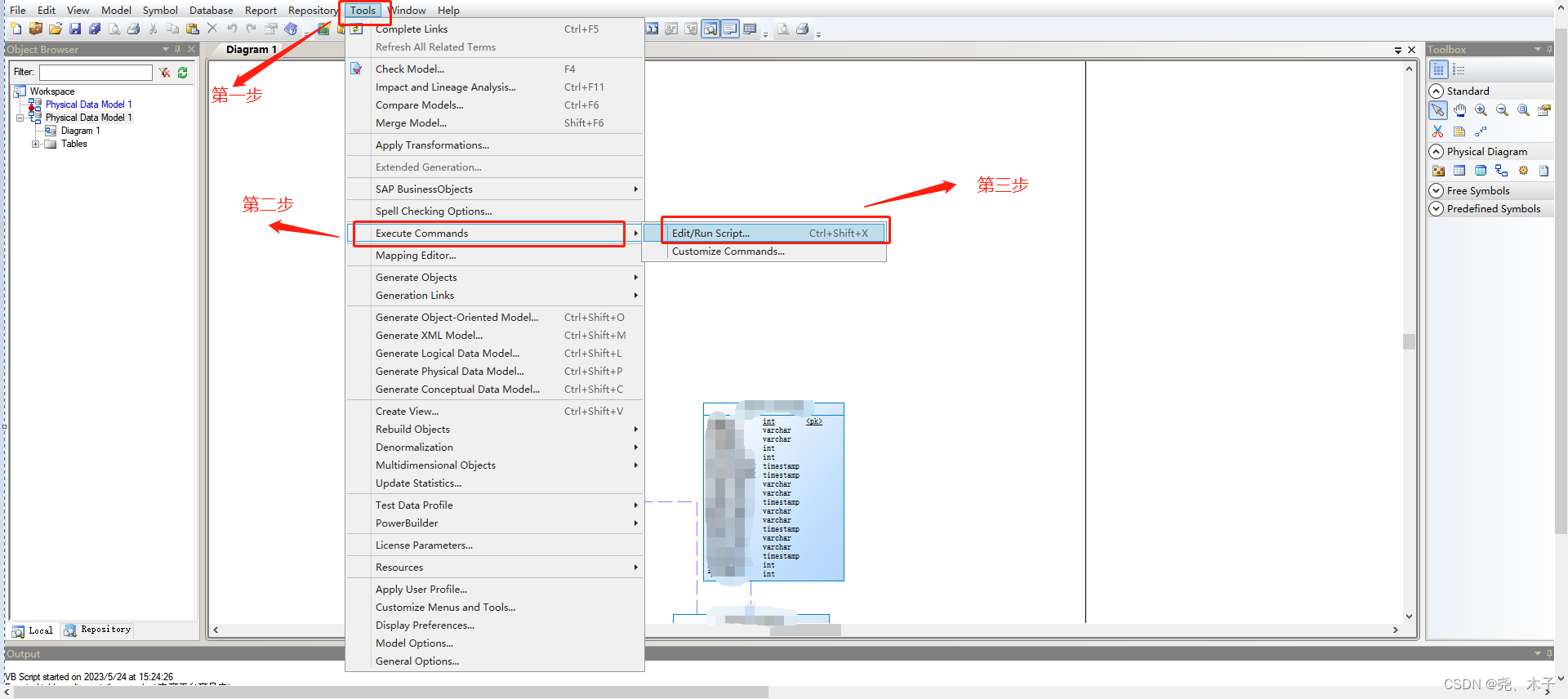Open the Resources submenu
Screen dimensions: 1568x699
[x=495, y=568]
